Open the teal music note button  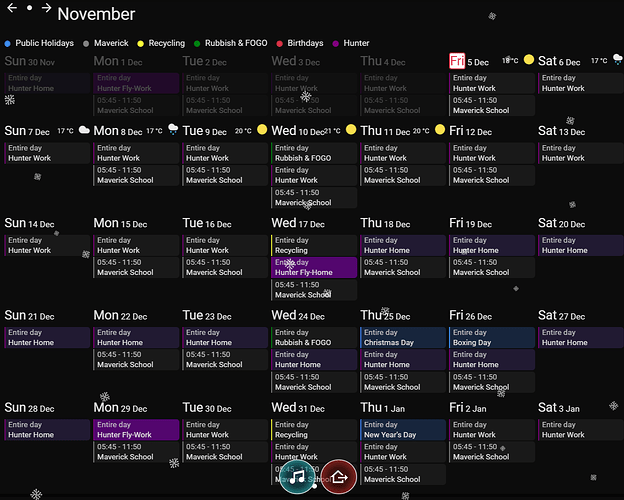pos(297,477)
